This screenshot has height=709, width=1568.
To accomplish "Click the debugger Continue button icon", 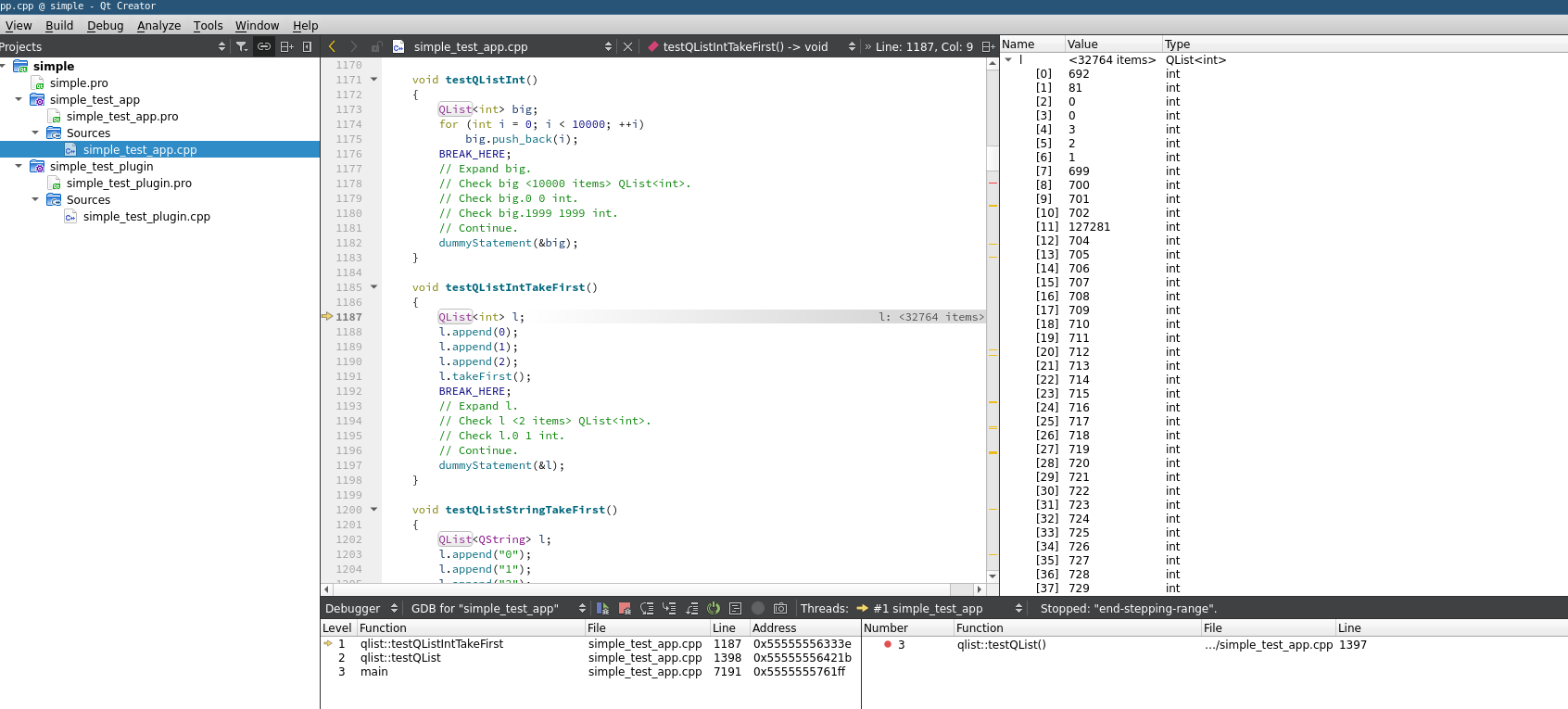I will [x=602, y=609].
